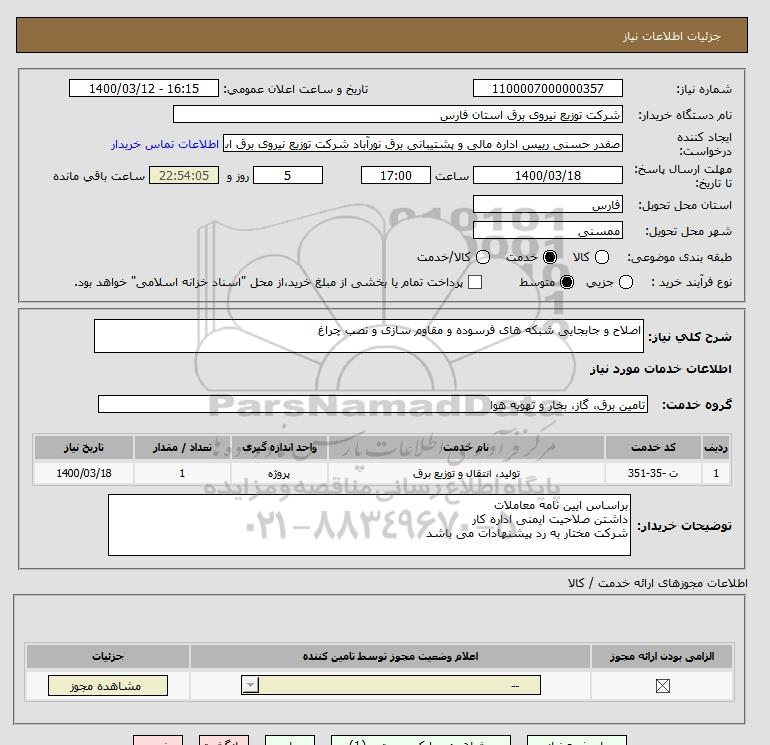Click the delivery city field (ممسنی)
The image size is (770, 745).
(548, 230)
